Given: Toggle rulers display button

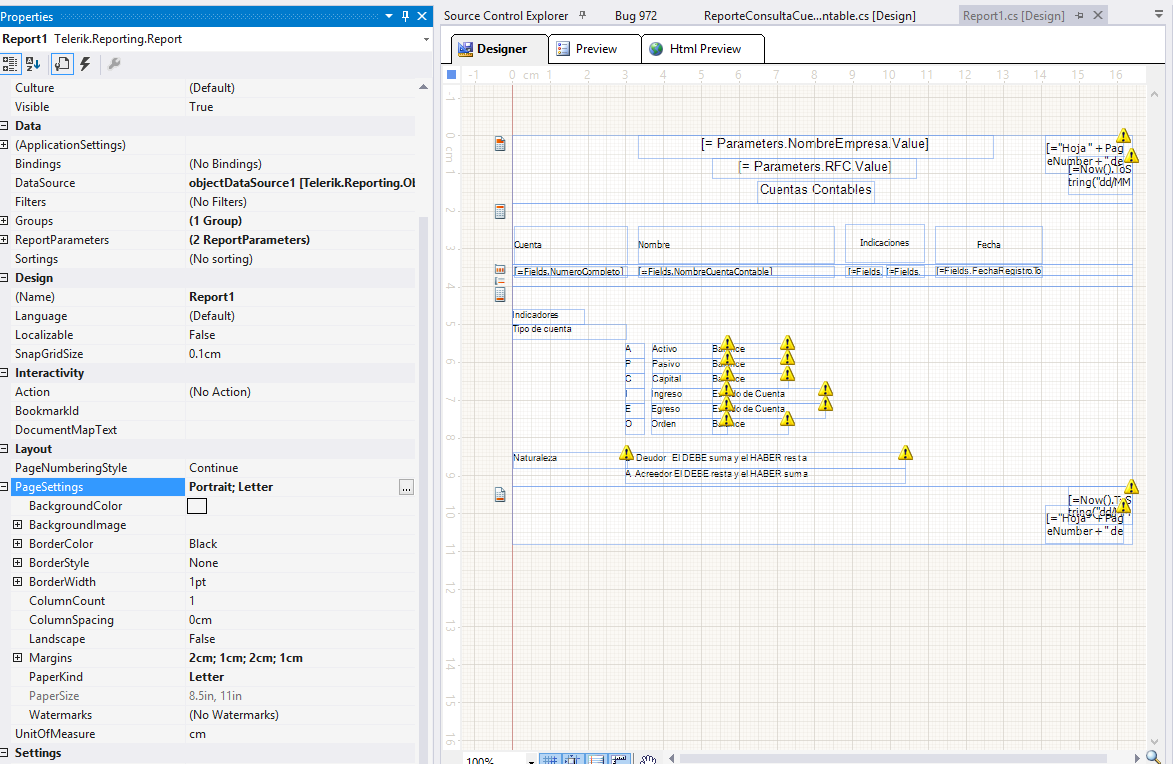Looking at the screenshot, I should pos(619,759).
